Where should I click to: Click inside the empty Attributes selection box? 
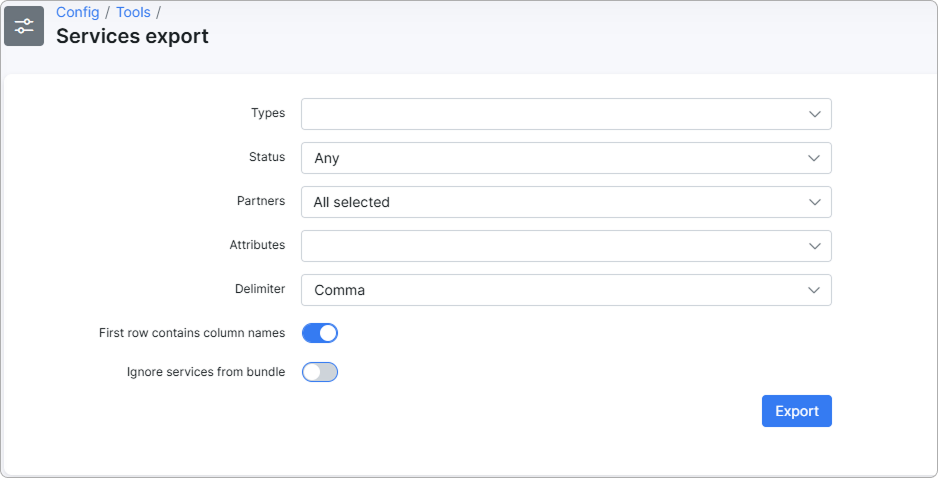[x=550, y=246]
